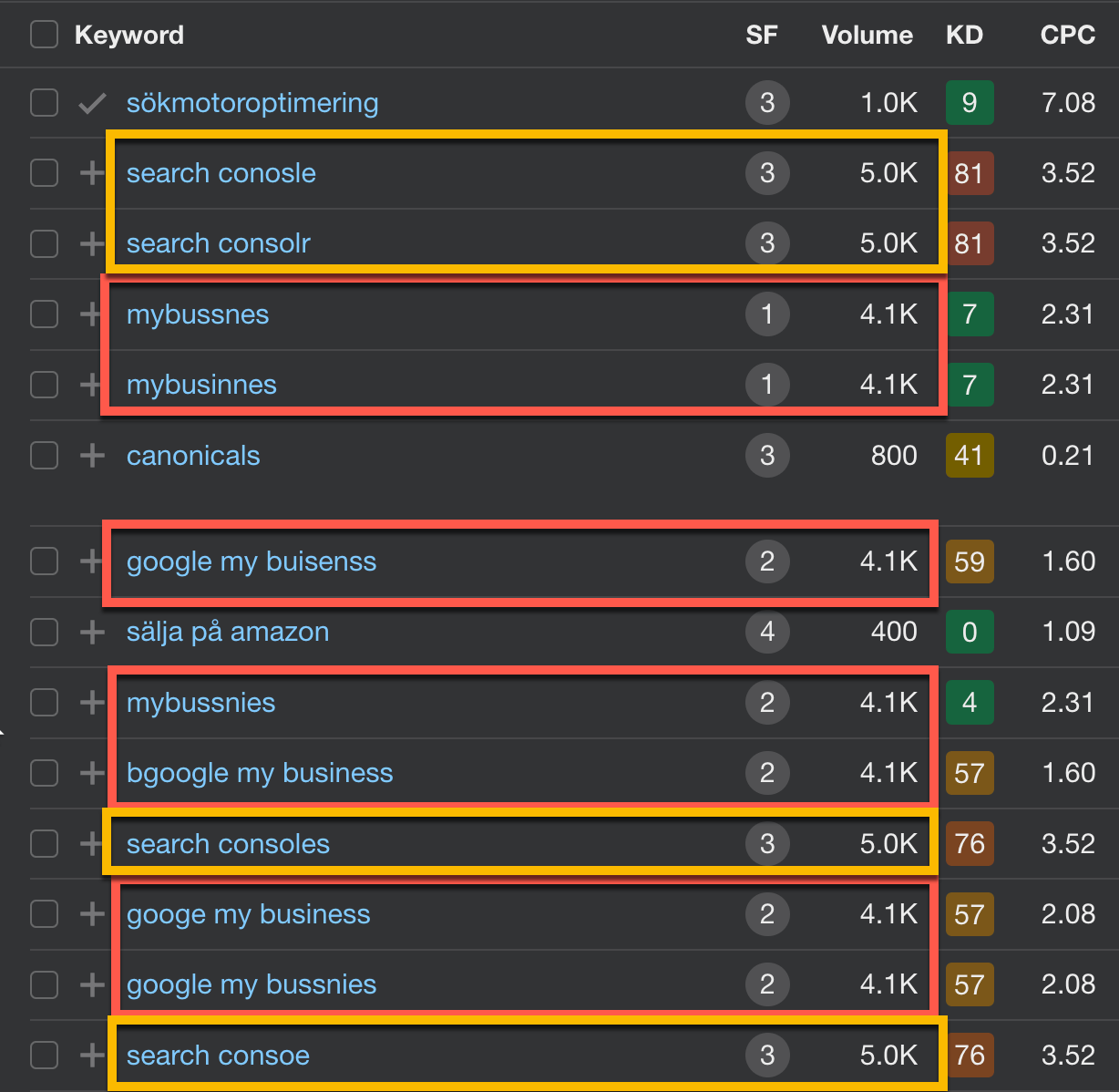The height and width of the screenshot is (1092, 1119).
Task: Click the checkmark icon next to "sökmotoroptimering"
Action: (x=92, y=102)
